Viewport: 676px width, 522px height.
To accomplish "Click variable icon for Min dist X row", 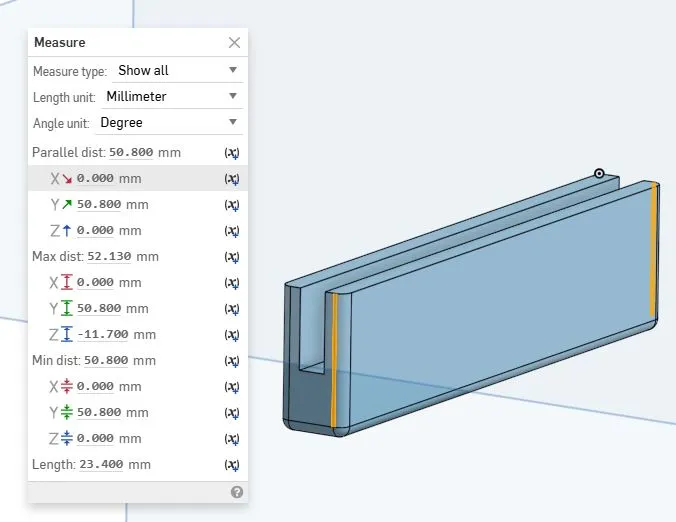I will tap(232, 387).
